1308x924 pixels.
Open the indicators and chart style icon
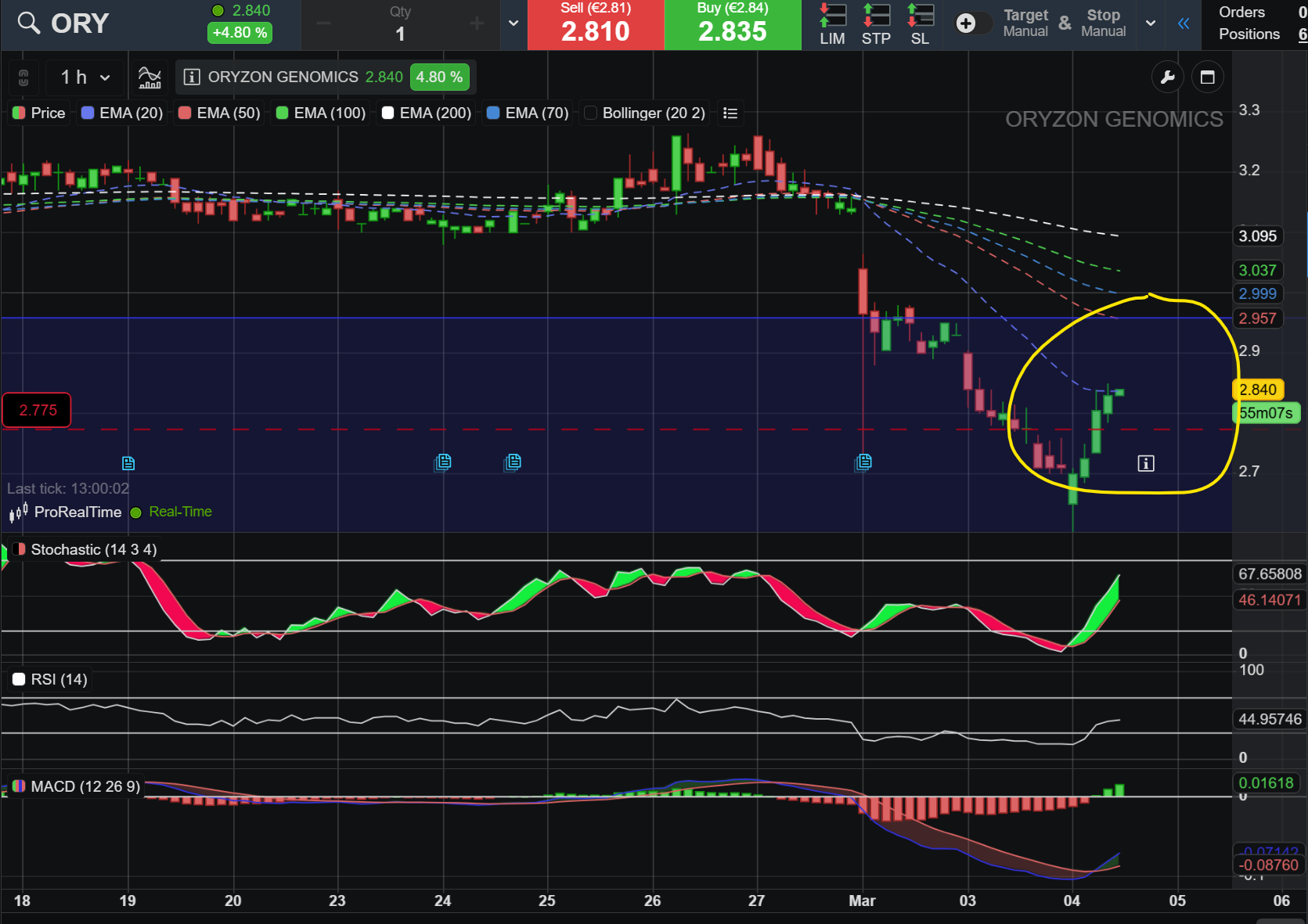coord(150,77)
